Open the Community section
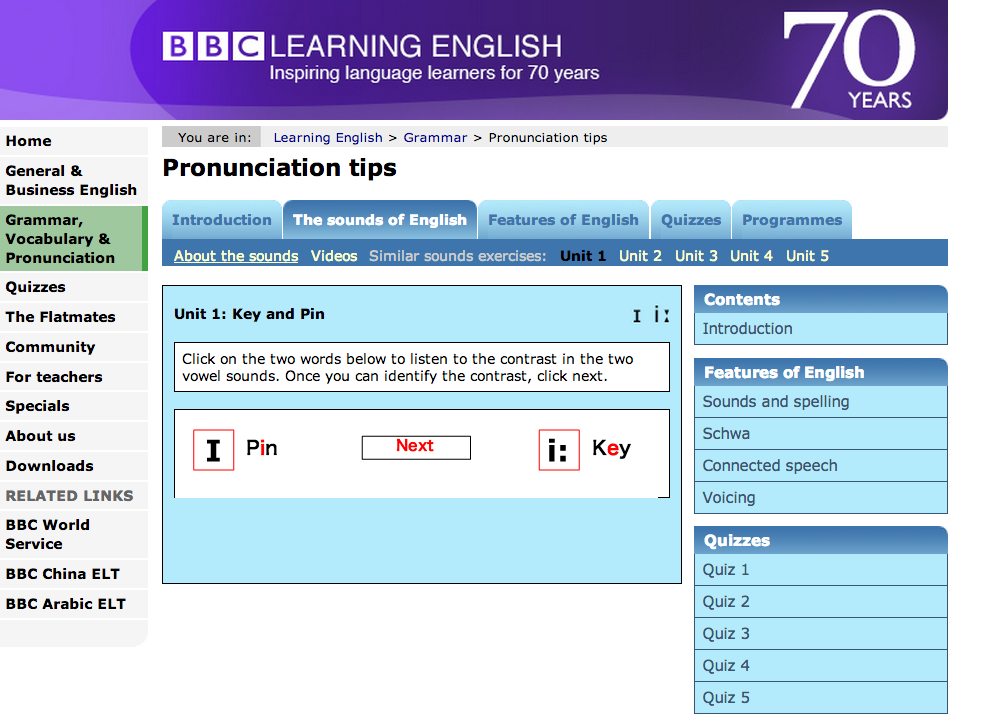The height and width of the screenshot is (721, 999). click(x=74, y=347)
